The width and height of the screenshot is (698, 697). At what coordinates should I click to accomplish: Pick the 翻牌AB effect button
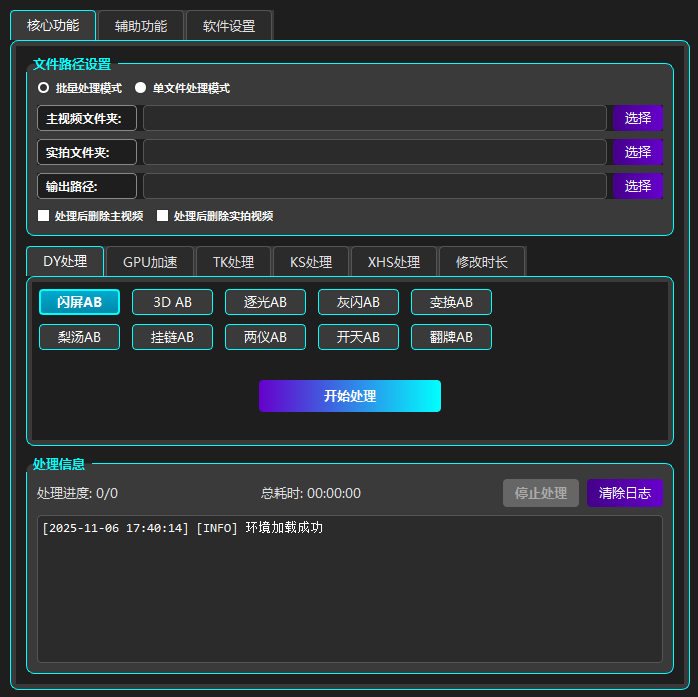tap(451, 337)
